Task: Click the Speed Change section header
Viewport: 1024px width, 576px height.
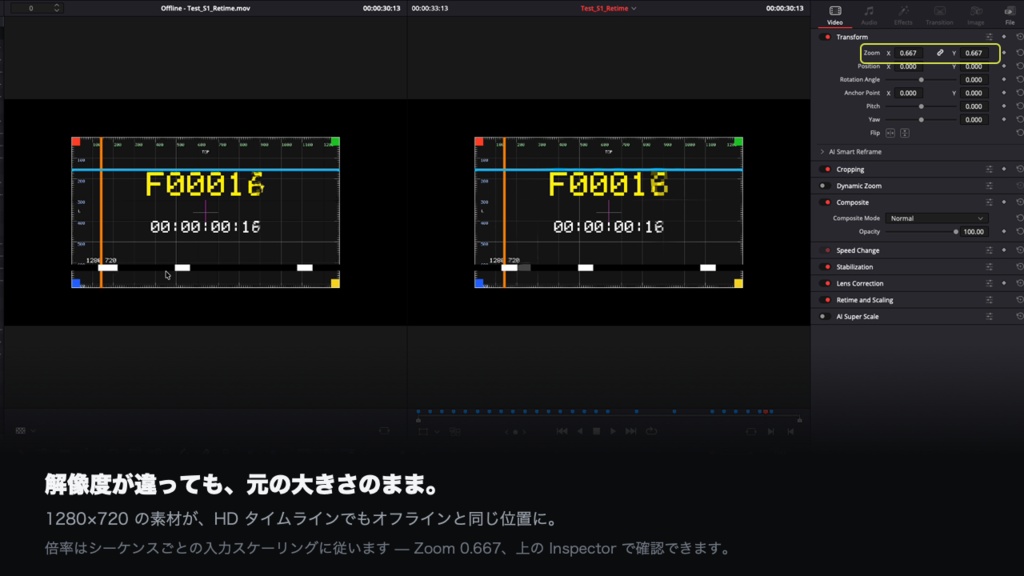Action: tap(857, 251)
